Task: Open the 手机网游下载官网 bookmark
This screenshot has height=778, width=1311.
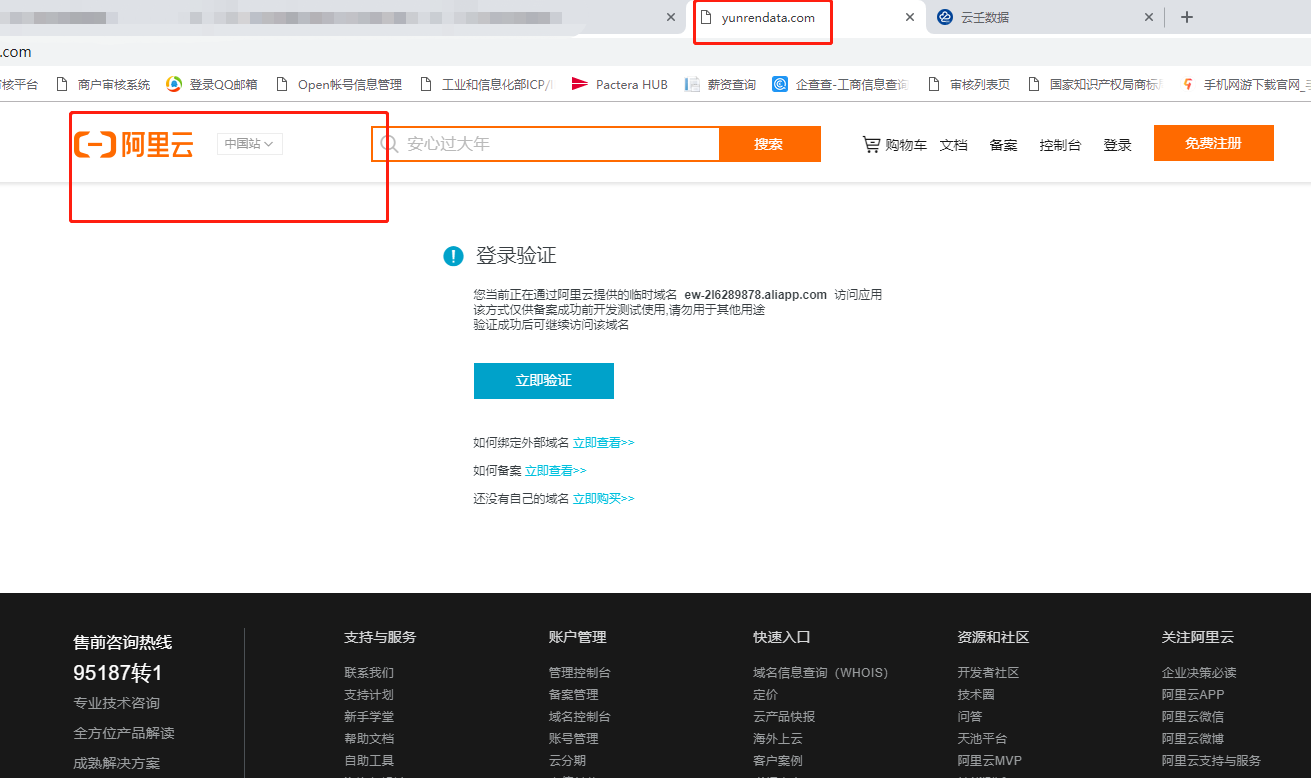Action: (1245, 85)
